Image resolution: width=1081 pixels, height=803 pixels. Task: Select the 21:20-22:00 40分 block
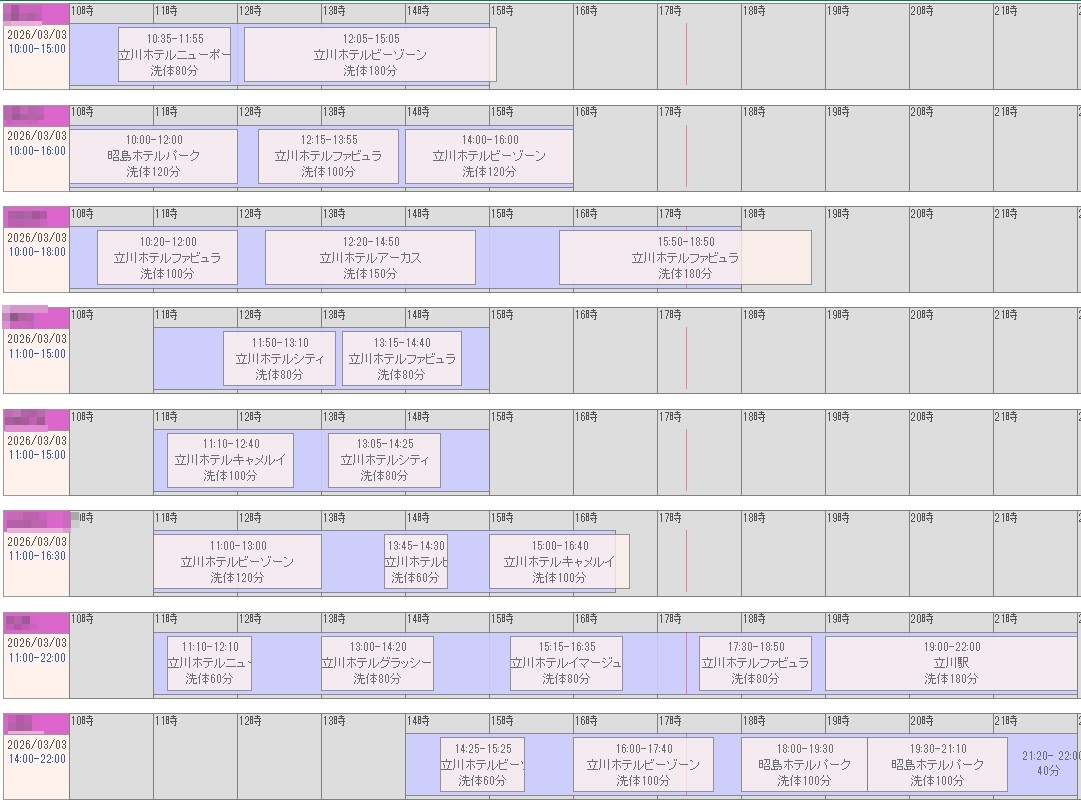pos(1050,763)
